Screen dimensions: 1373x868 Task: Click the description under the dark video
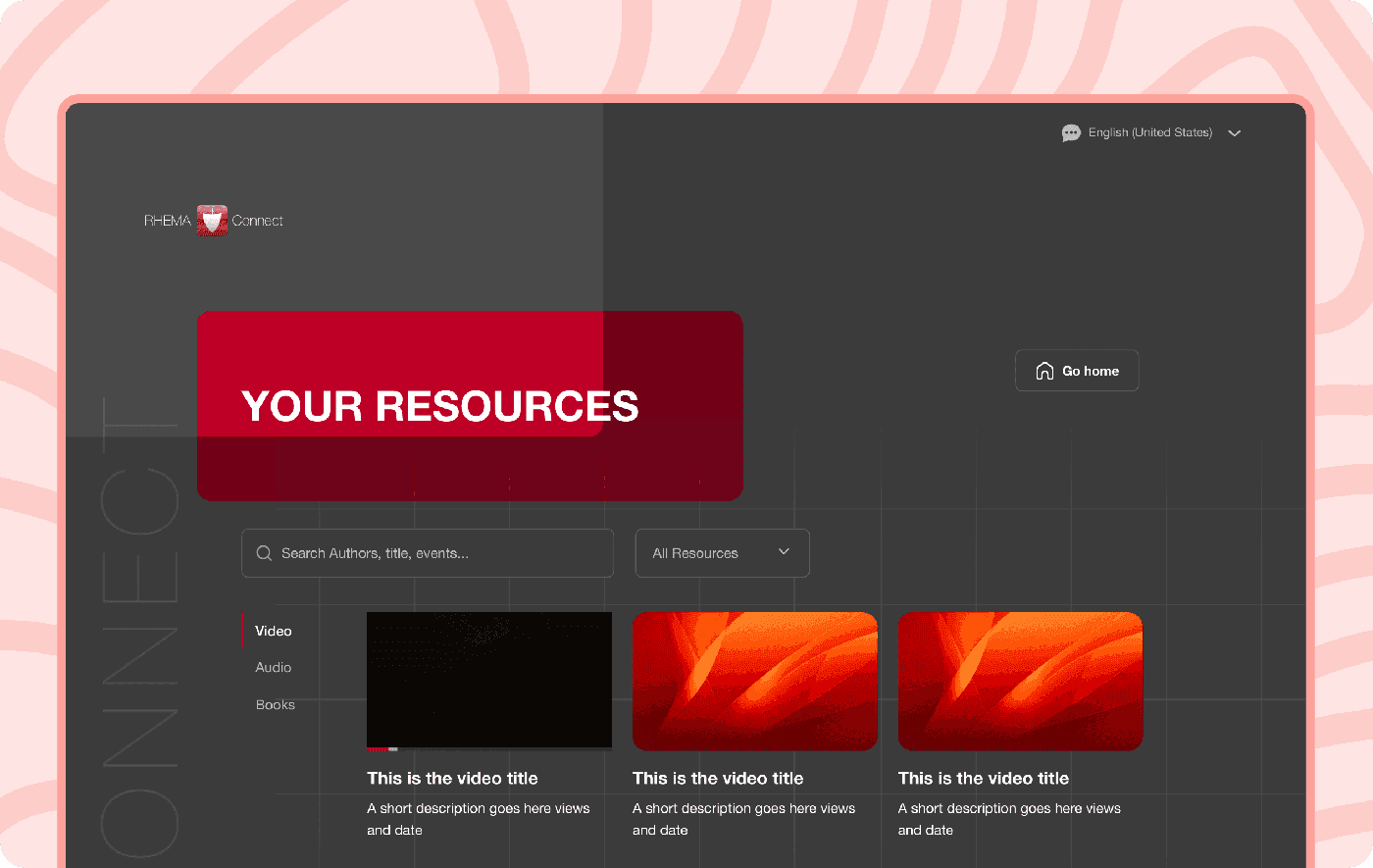pyautogui.click(x=479, y=819)
